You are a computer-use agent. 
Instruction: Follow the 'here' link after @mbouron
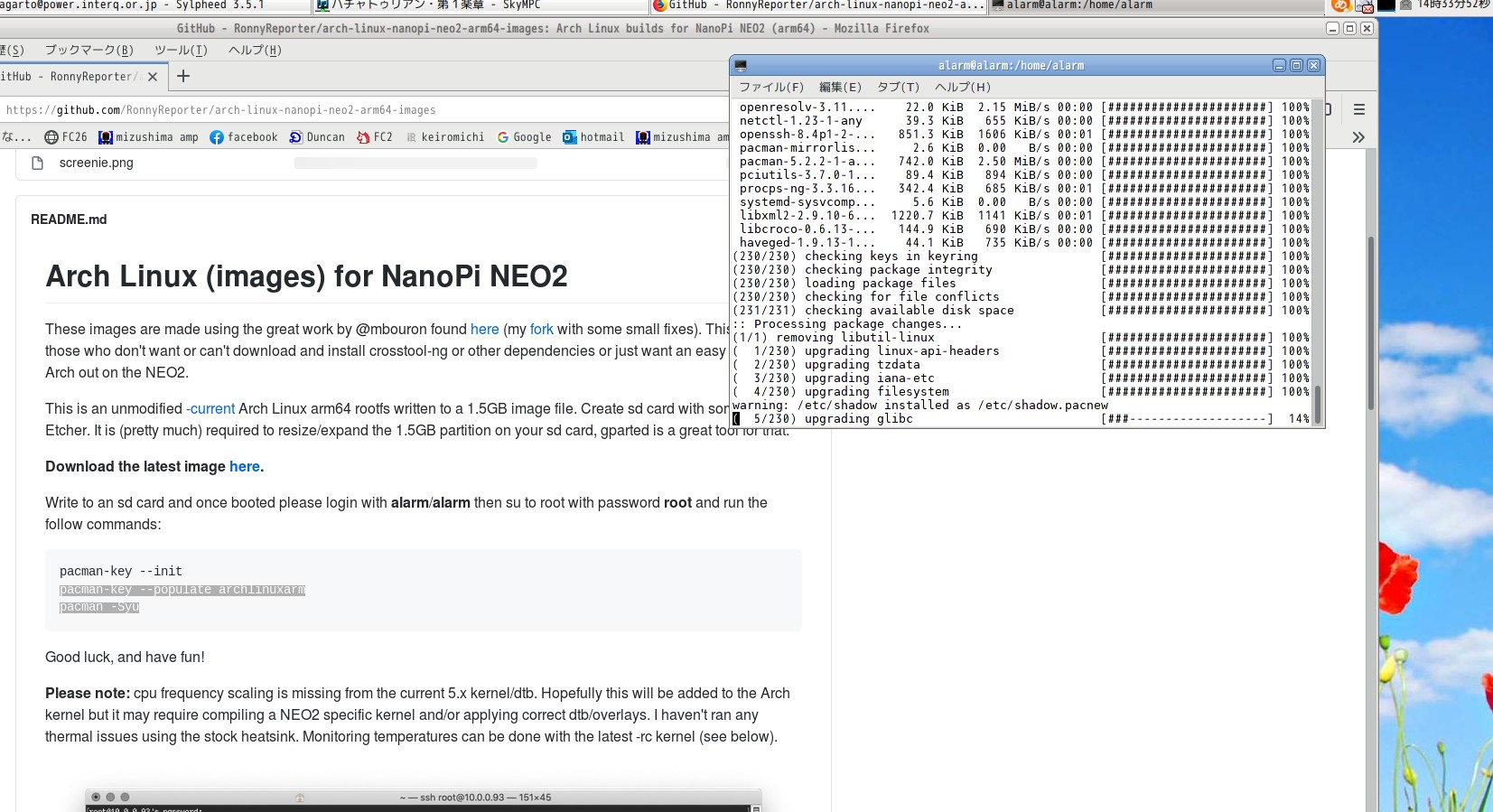(484, 330)
